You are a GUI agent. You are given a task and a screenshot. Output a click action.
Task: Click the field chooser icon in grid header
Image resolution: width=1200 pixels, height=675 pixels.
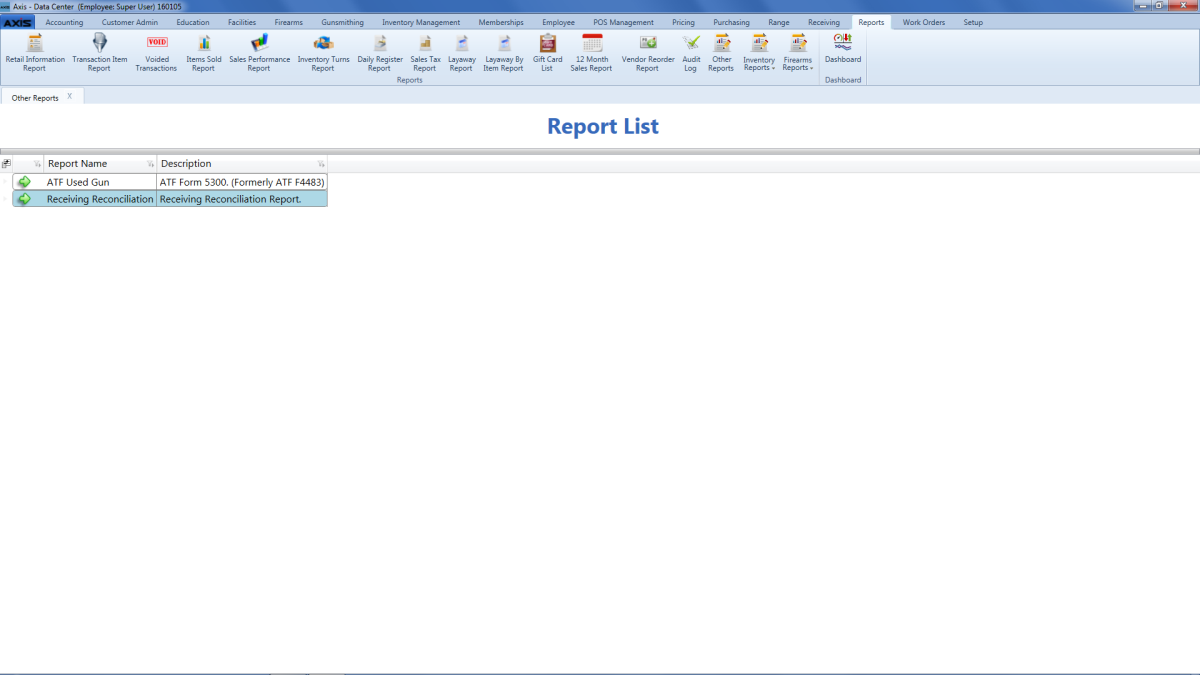coord(6,164)
